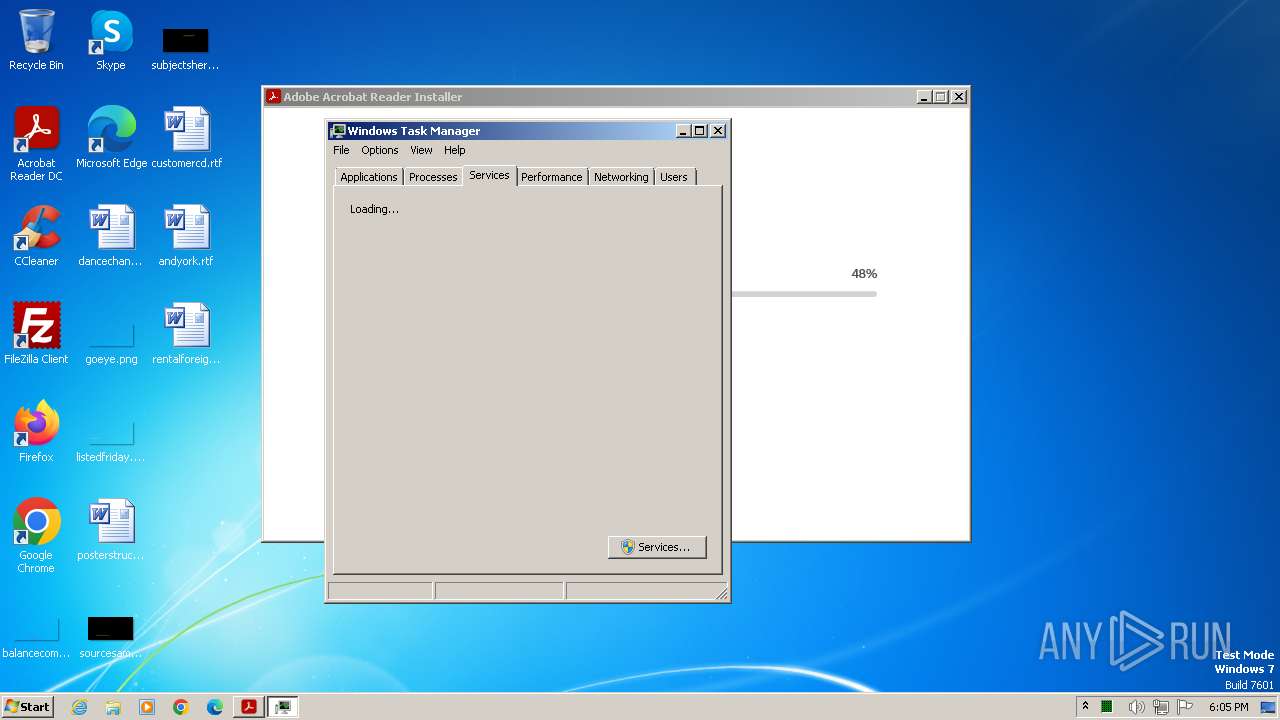Open the CCleaner desktop shortcut
Screen dimensions: 1280x720
tap(36, 236)
